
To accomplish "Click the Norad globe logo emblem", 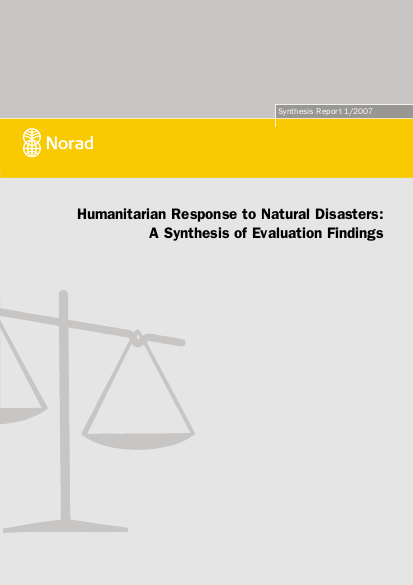I will pyautogui.click(x=32, y=143).
